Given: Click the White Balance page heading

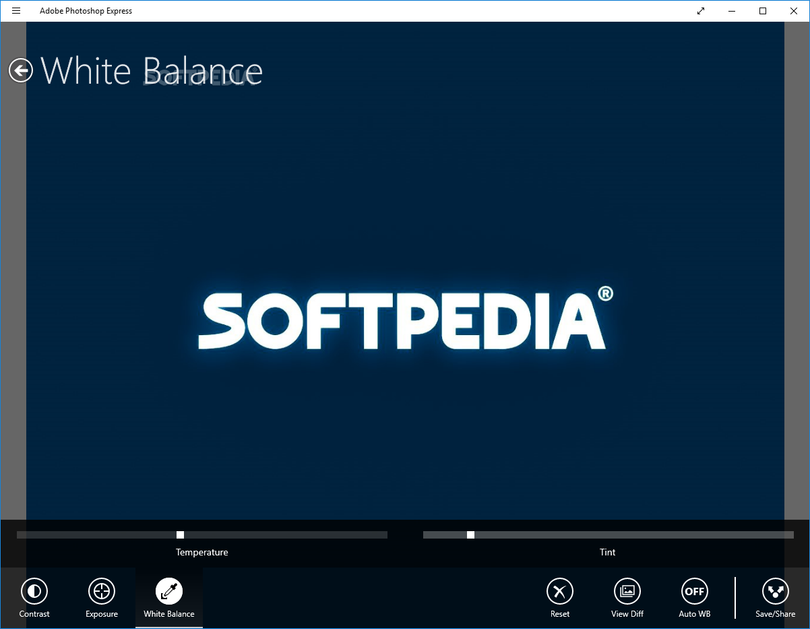Looking at the screenshot, I should click(151, 71).
